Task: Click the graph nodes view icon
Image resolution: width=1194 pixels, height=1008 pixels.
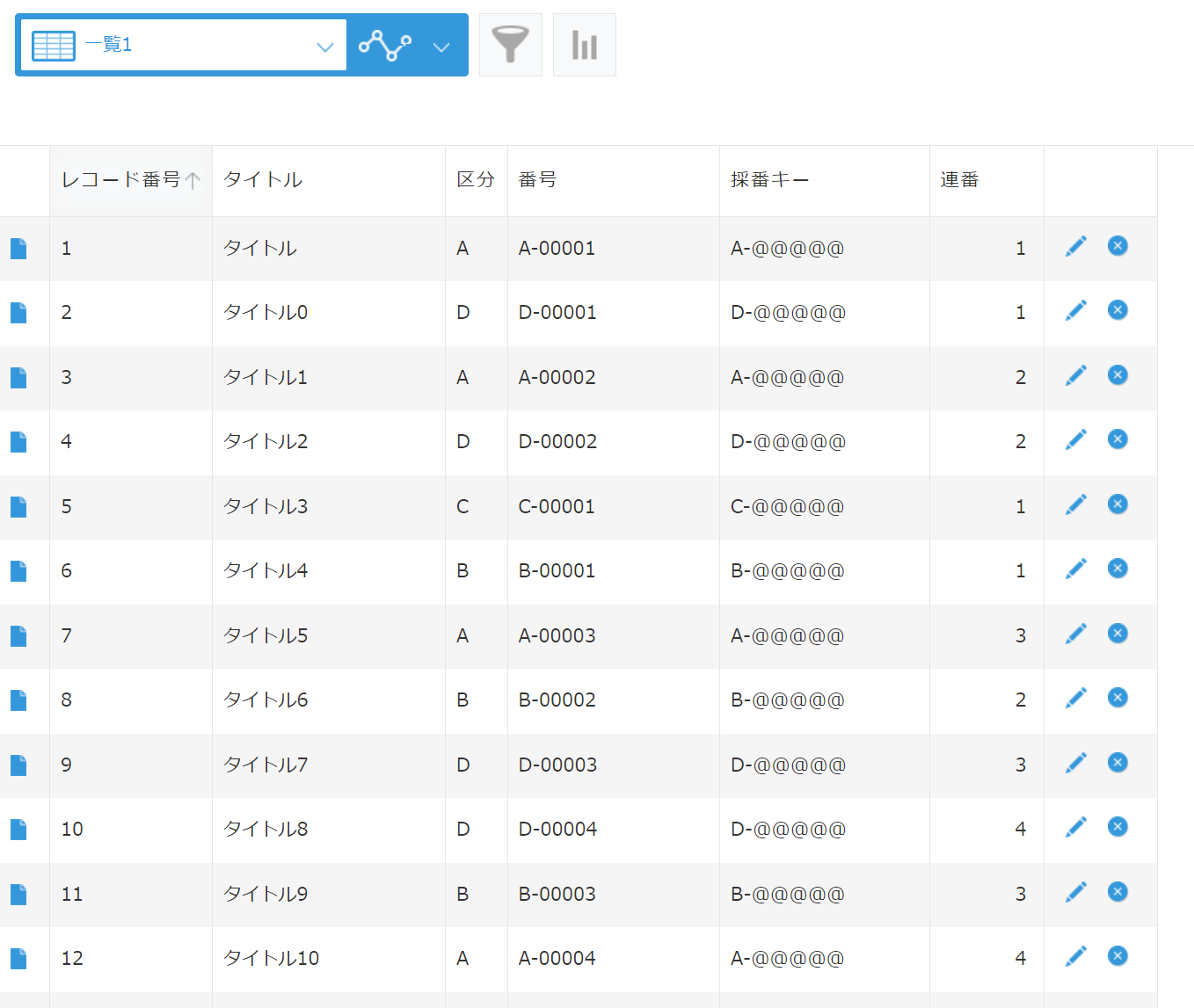Action: point(385,45)
